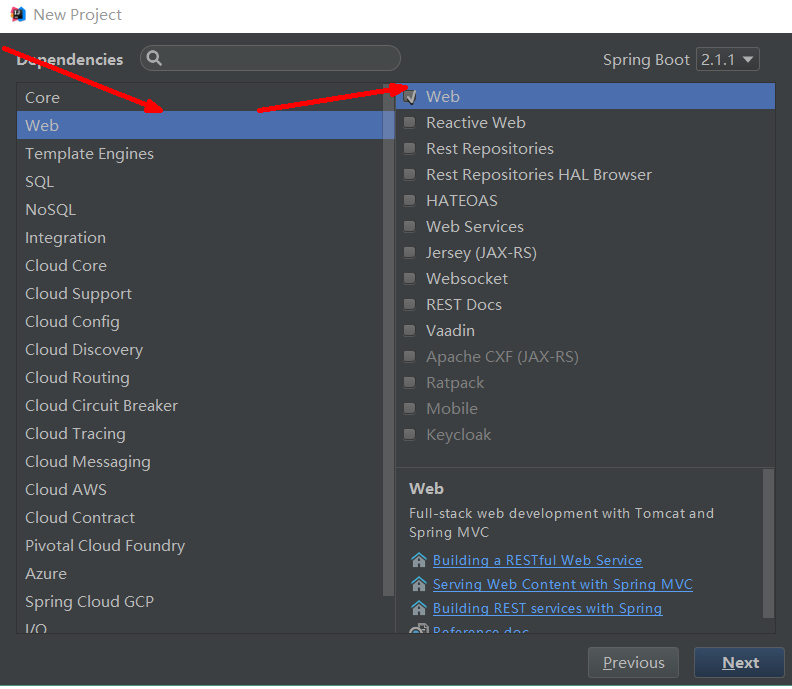Click the description panel vertical scrollbar
Screen dimensions: 792x689
[768, 544]
